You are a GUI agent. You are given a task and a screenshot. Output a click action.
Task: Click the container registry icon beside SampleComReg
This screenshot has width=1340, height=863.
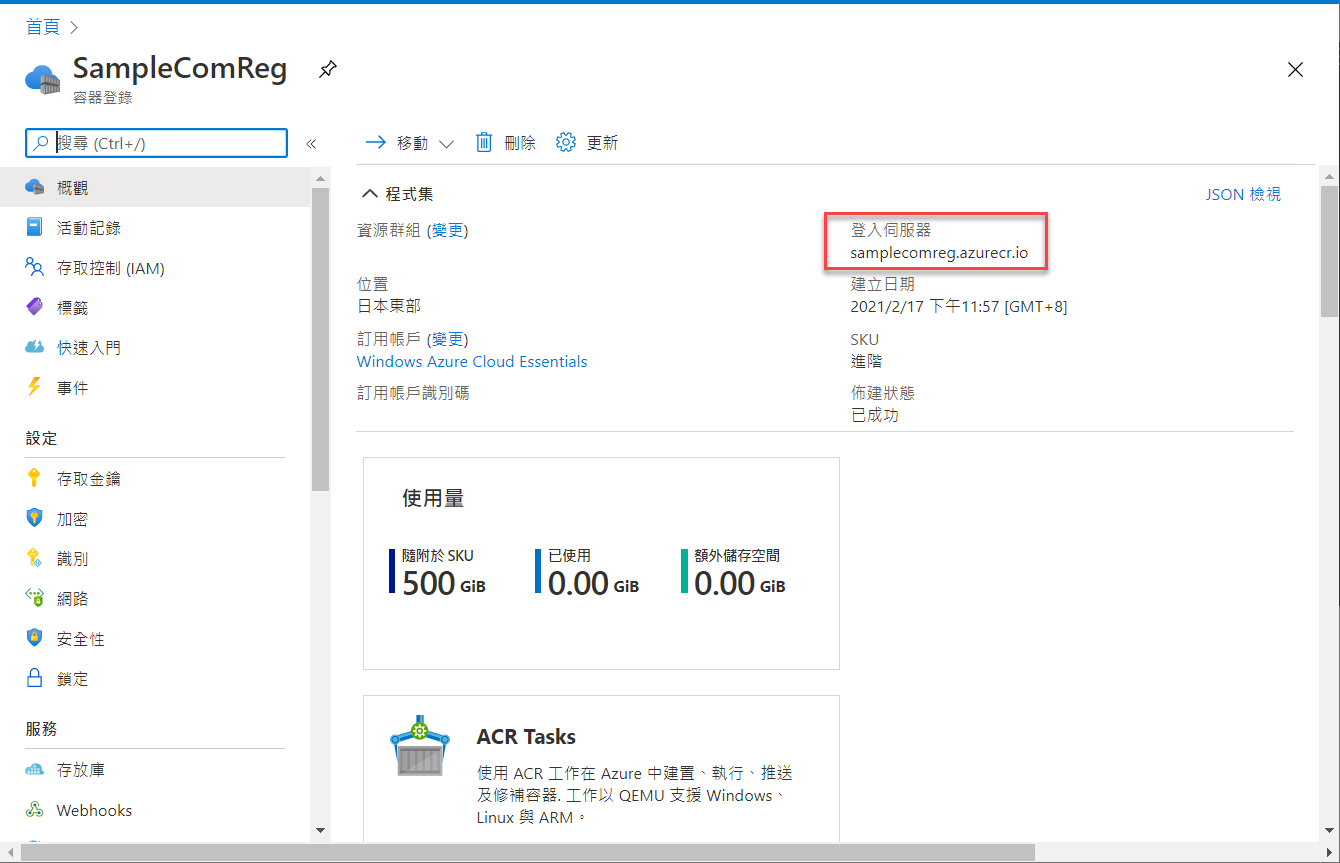[x=43, y=79]
